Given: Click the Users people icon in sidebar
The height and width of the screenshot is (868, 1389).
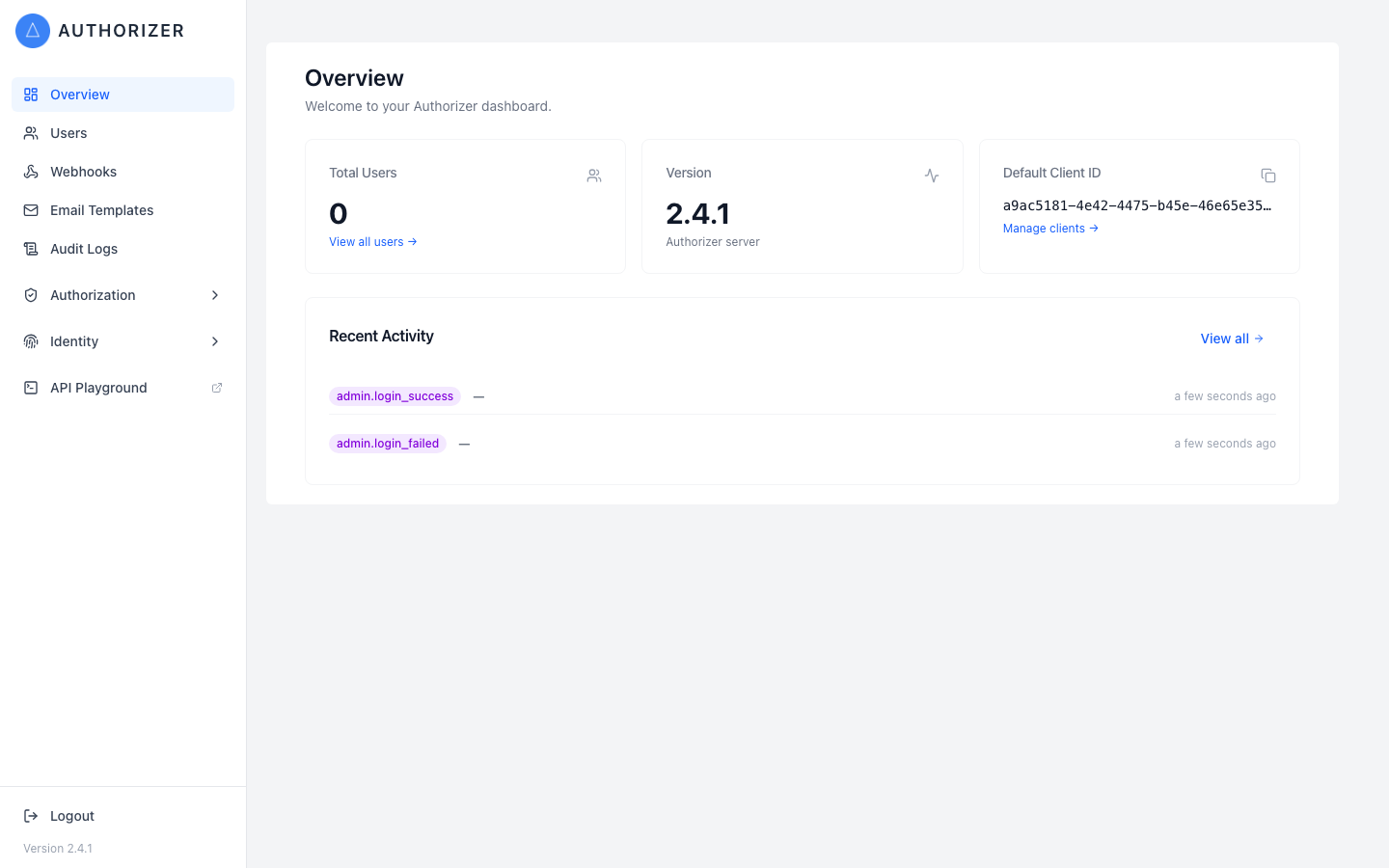Looking at the screenshot, I should (31, 133).
